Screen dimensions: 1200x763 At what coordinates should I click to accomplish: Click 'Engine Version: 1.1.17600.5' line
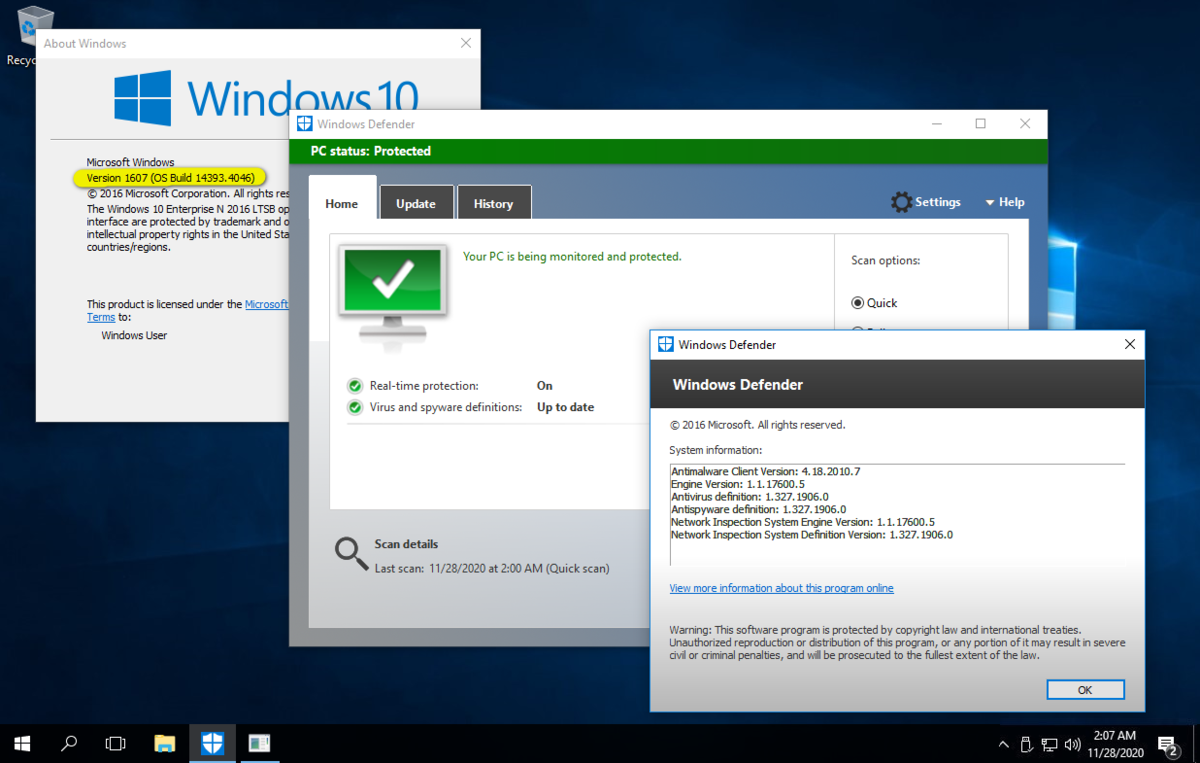point(738,484)
